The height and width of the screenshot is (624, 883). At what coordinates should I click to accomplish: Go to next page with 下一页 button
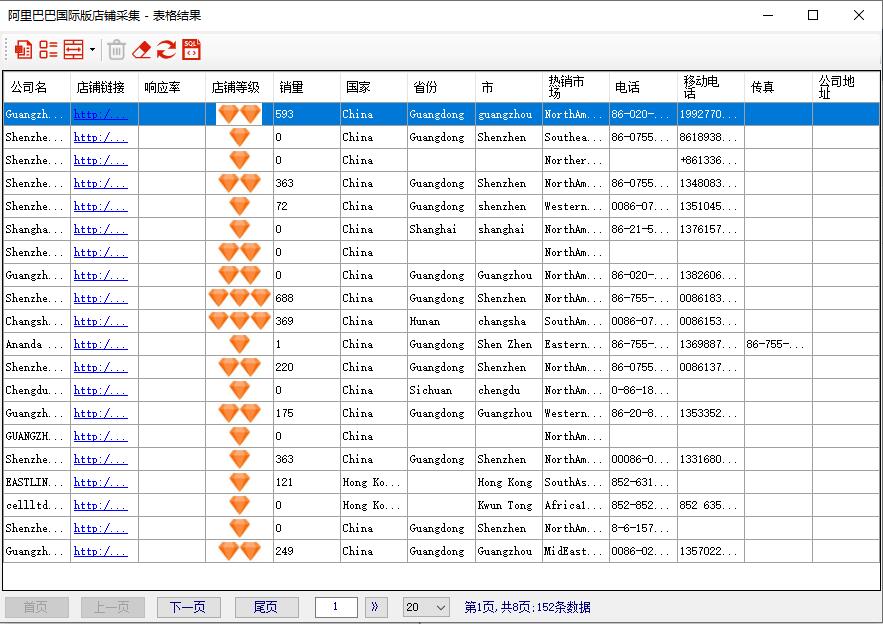(x=188, y=607)
